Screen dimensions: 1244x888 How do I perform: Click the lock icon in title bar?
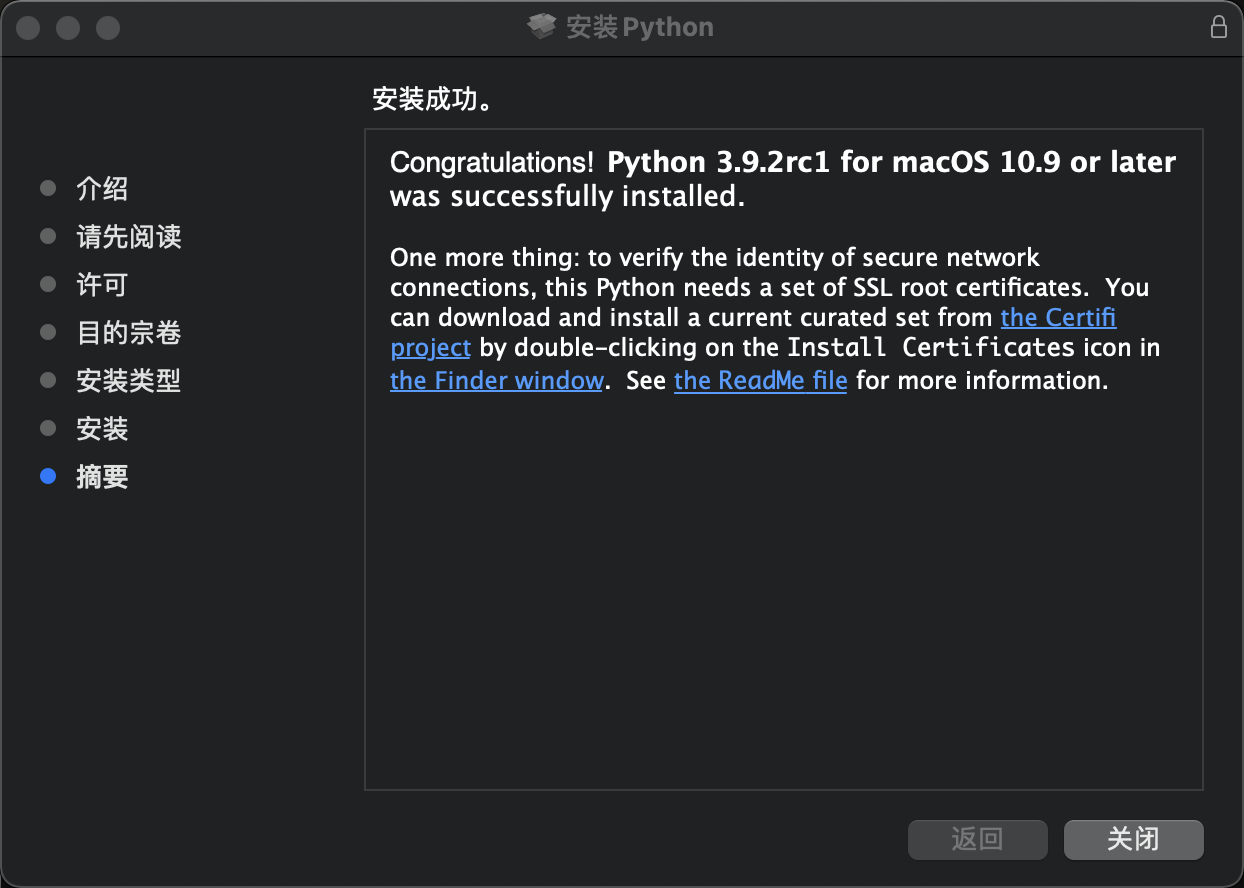coord(1219,27)
